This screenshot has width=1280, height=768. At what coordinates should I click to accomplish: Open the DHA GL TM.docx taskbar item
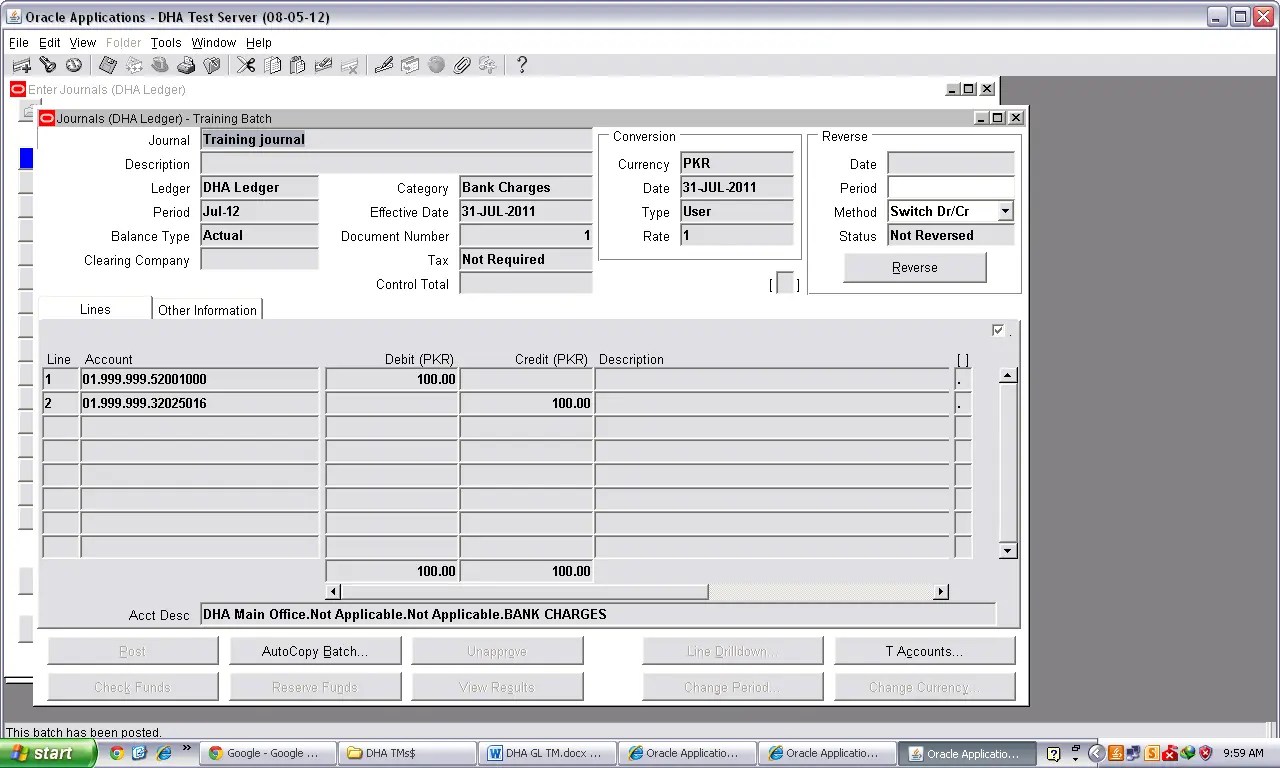point(545,753)
